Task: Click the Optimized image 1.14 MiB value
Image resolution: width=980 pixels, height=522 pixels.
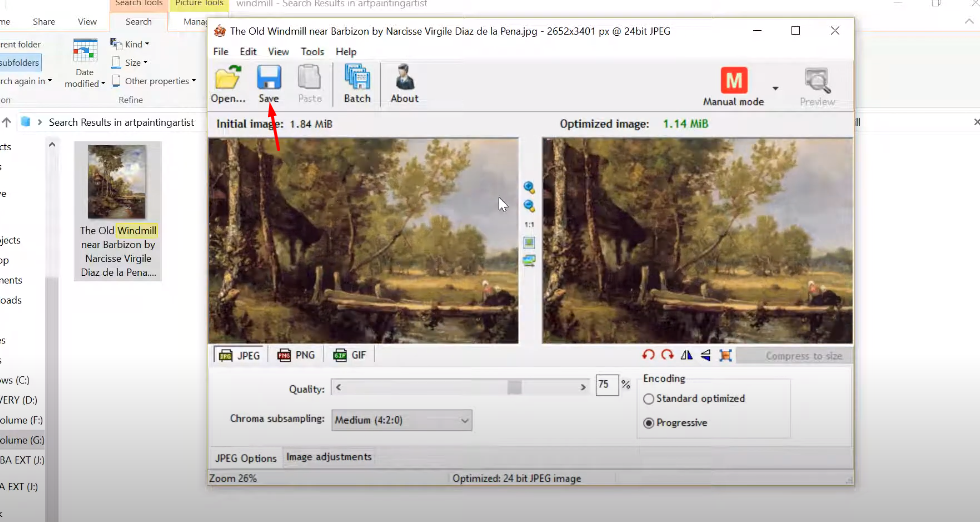Action: click(686, 124)
